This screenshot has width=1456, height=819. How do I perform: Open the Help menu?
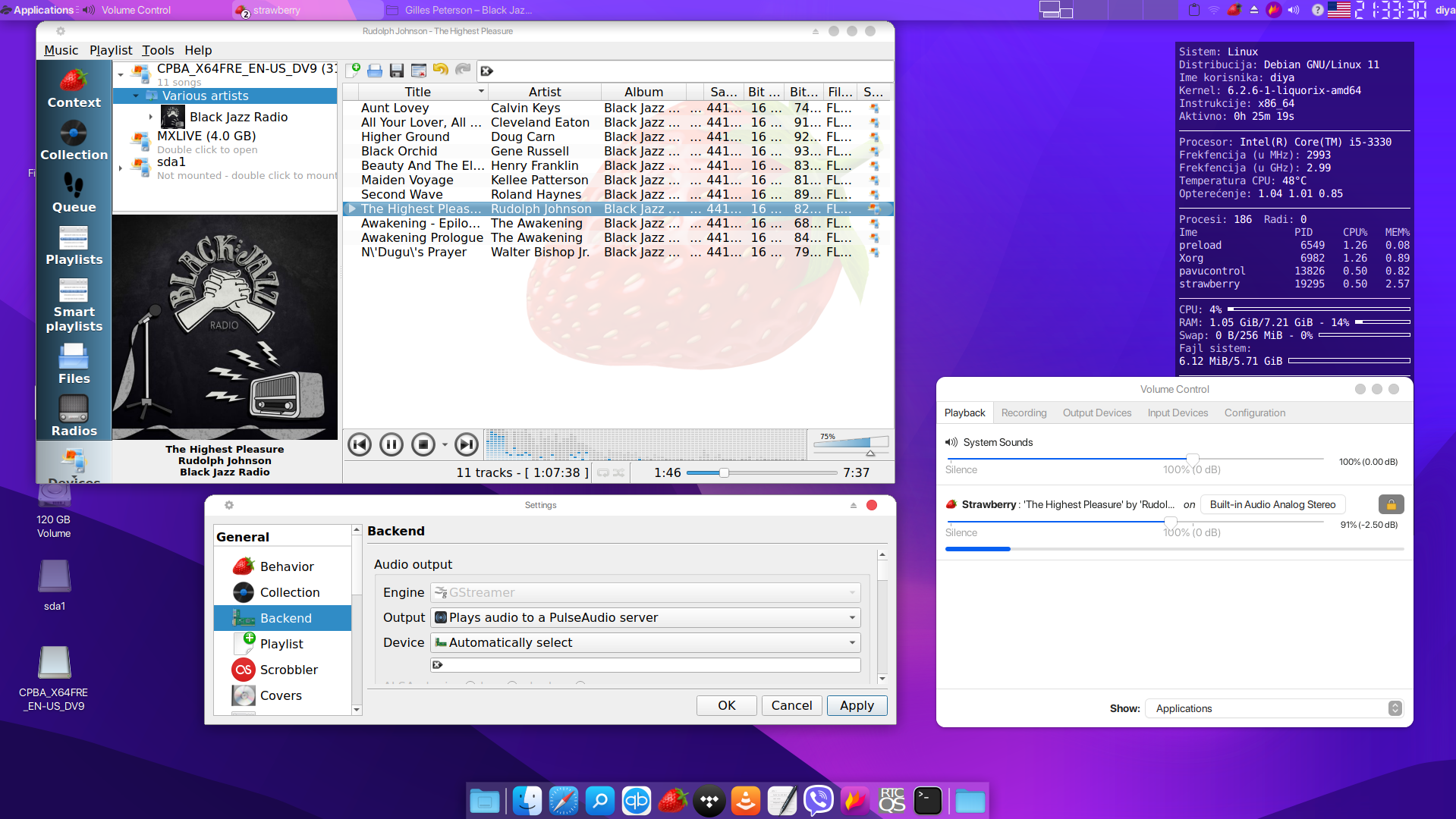pyautogui.click(x=198, y=50)
